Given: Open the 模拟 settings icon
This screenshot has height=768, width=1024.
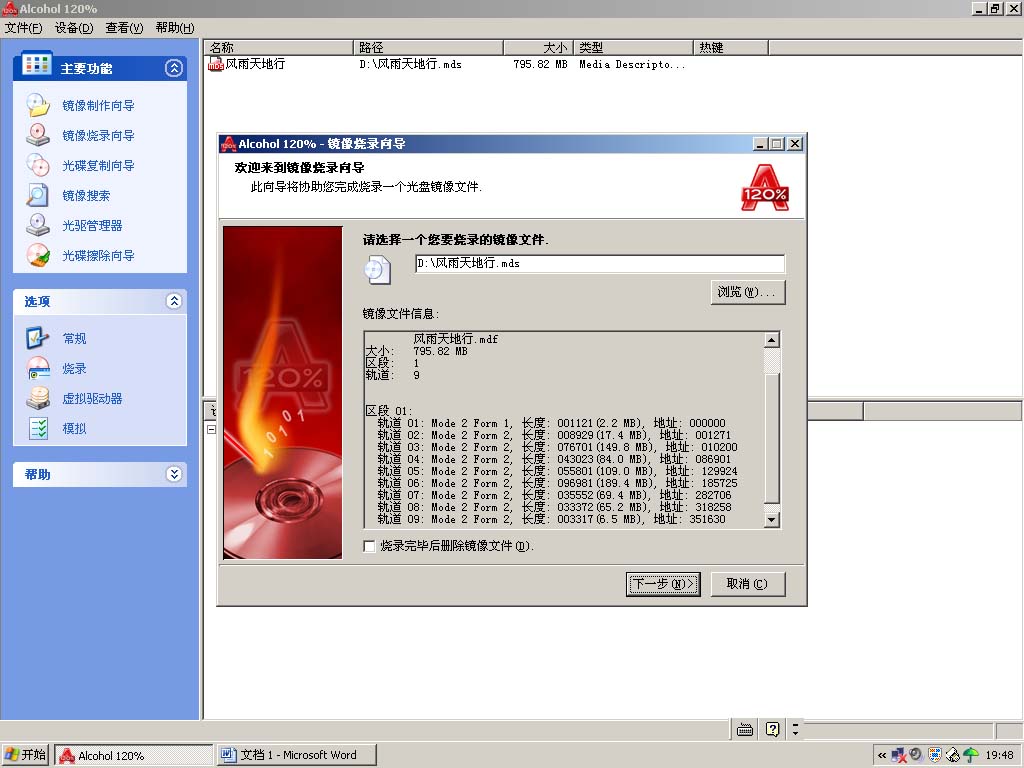Looking at the screenshot, I should click(37, 428).
